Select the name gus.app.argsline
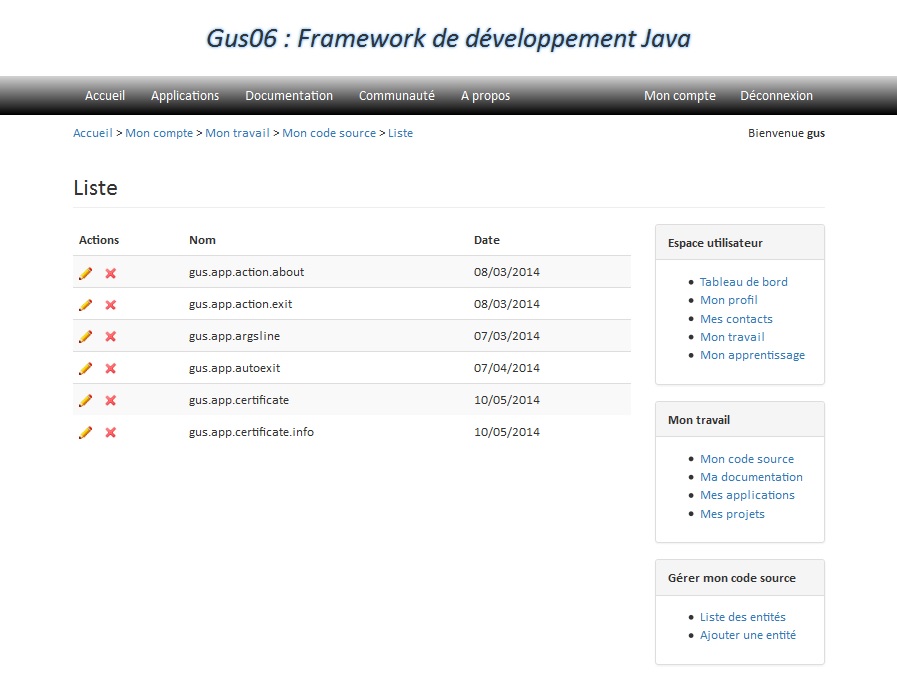Image resolution: width=897 pixels, height=697 pixels. [235, 336]
